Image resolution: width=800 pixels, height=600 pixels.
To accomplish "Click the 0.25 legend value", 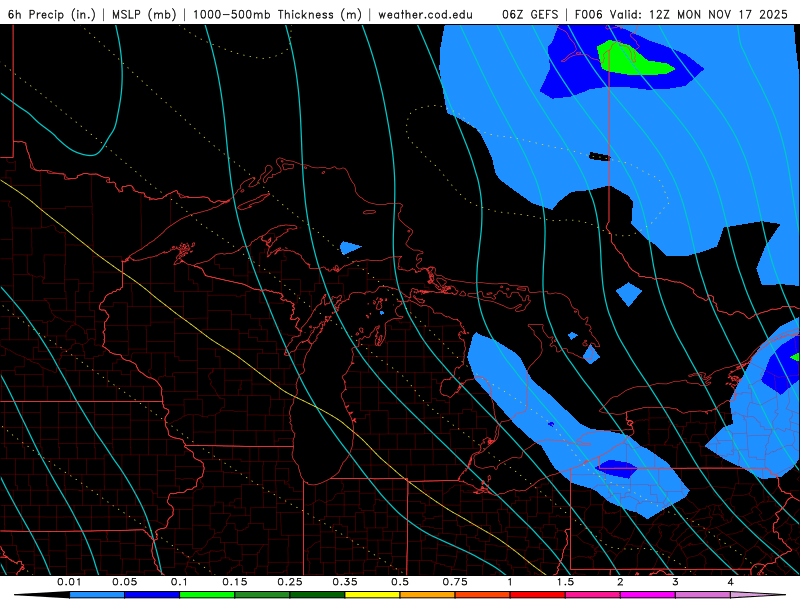I will pyautogui.click(x=290, y=582).
